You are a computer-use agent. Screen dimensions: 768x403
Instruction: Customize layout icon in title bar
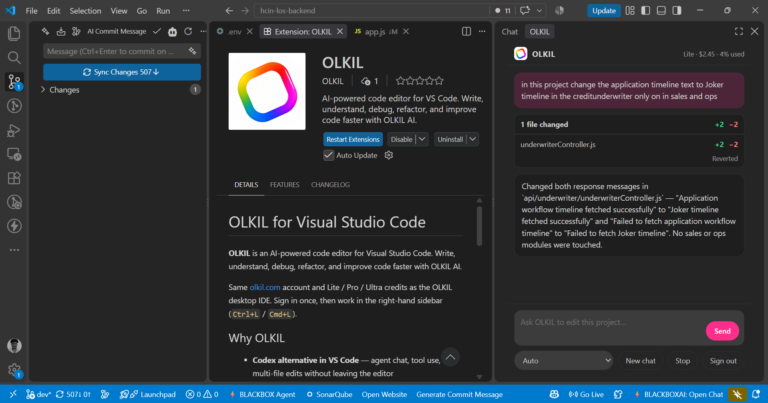click(x=630, y=10)
